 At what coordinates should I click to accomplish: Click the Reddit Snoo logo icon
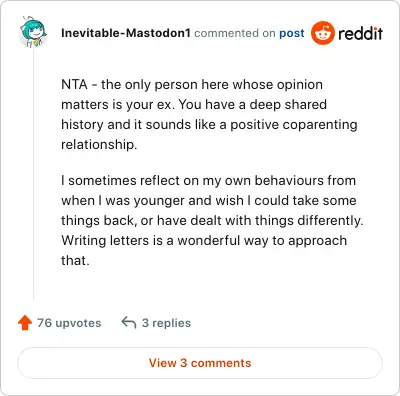click(x=322, y=33)
